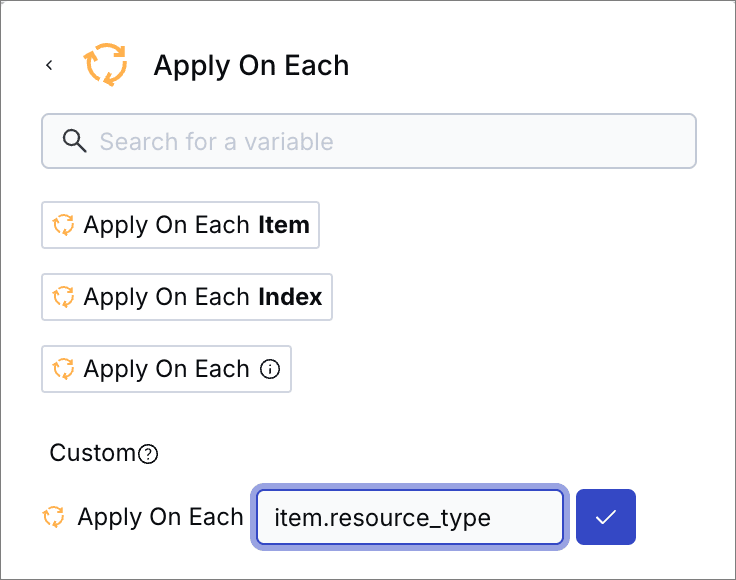This screenshot has height=580, width=736.
Task: Select the Apply On Each Item variable
Action: click(180, 225)
